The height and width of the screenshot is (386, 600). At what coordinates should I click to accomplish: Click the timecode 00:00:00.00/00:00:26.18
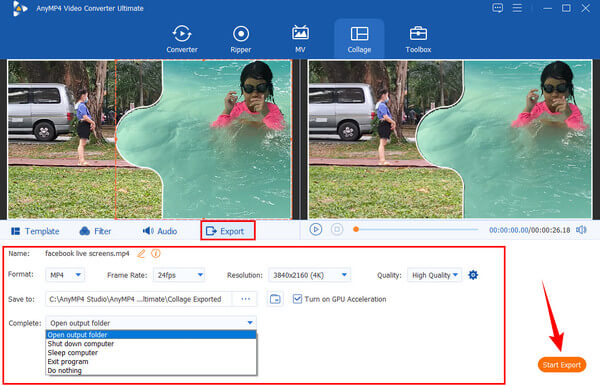pos(530,230)
